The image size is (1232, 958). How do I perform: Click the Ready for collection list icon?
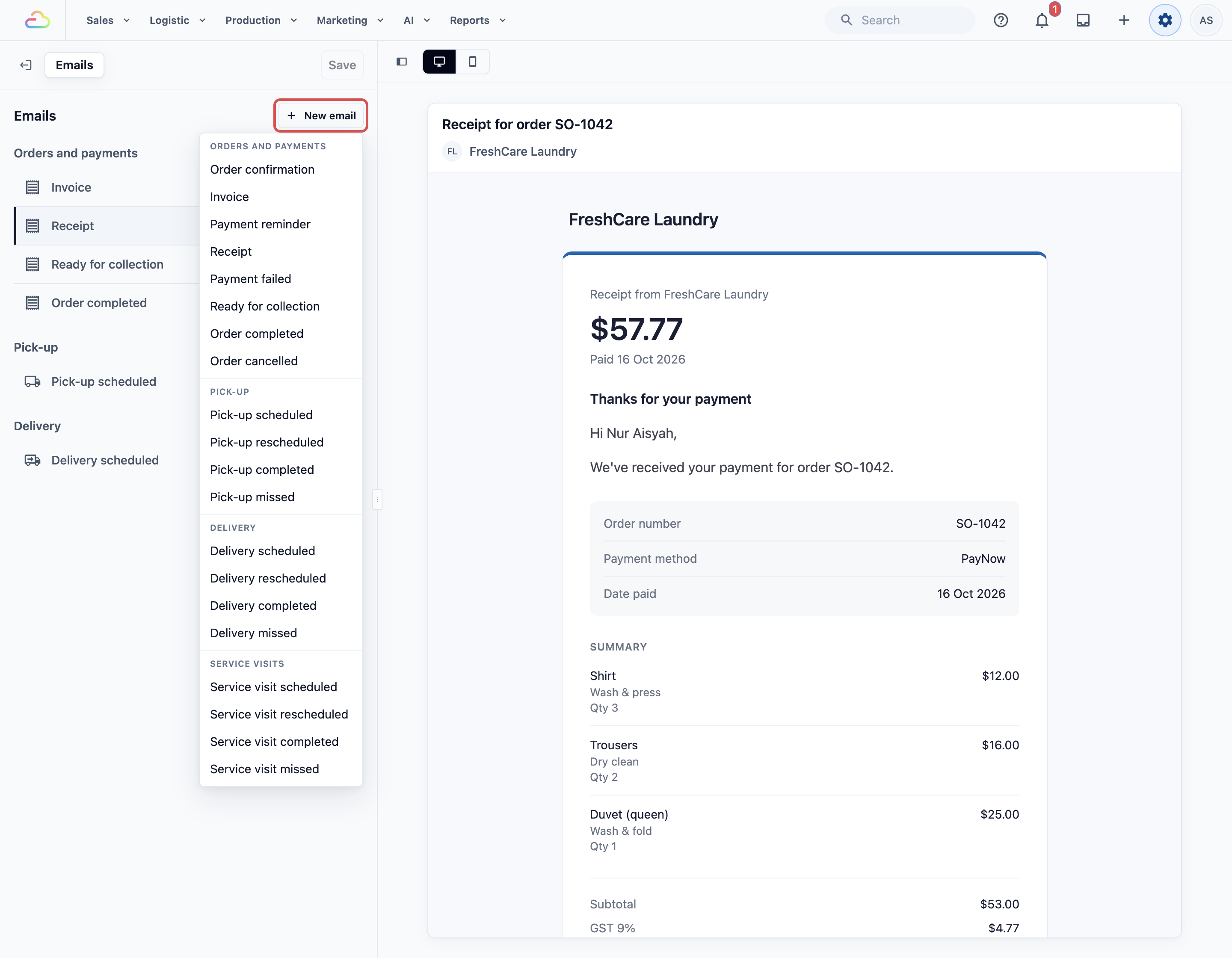point(33,264)
